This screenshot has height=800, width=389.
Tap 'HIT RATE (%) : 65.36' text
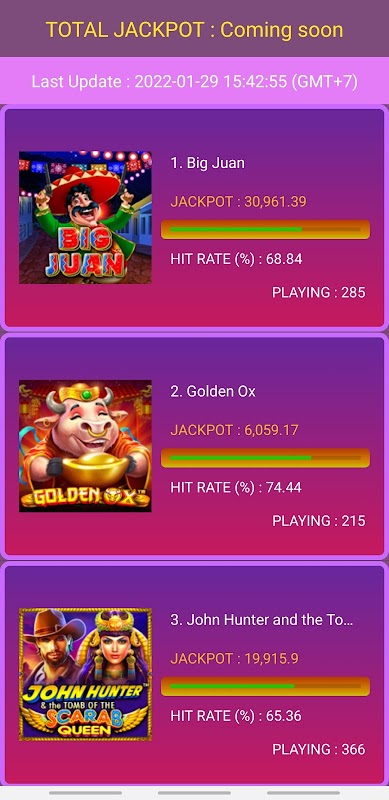pos(236,716)
